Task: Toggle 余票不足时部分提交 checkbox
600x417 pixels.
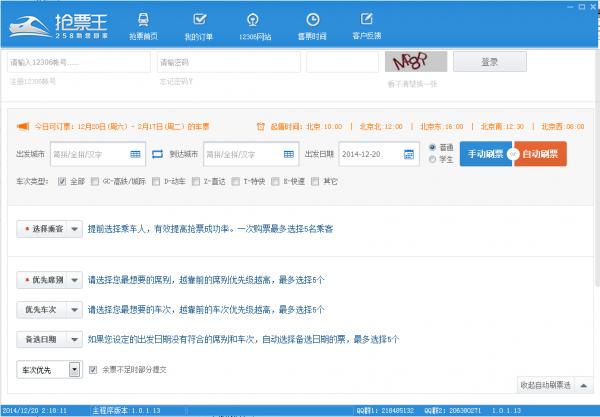Action: [x=94, y=370]
